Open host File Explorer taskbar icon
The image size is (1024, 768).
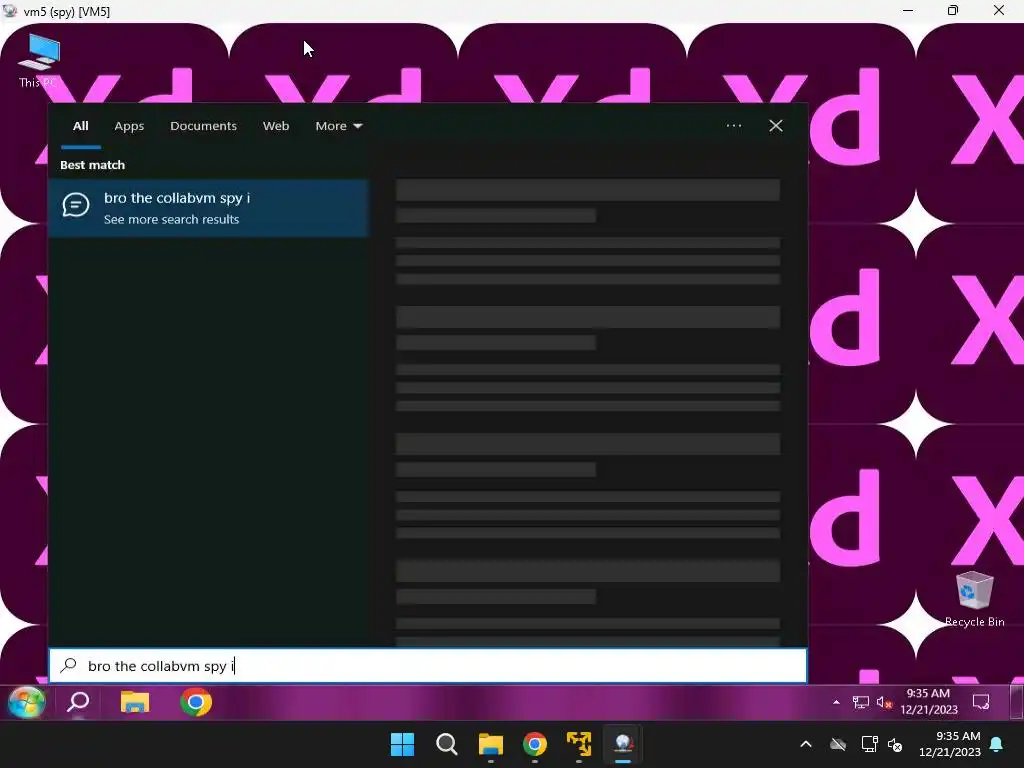point(490,744)
